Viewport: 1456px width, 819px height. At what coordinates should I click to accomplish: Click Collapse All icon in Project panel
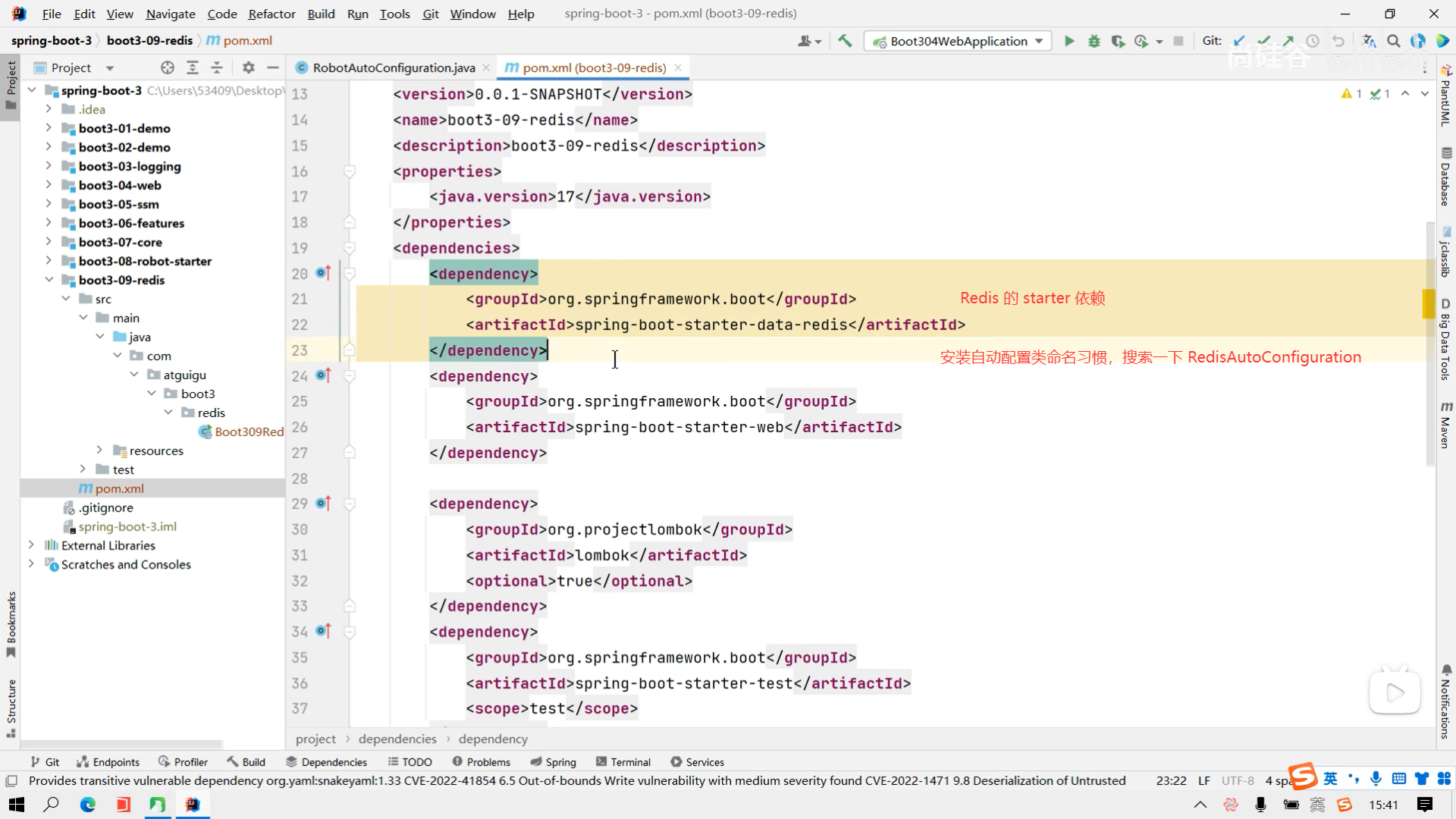point(217,67)
